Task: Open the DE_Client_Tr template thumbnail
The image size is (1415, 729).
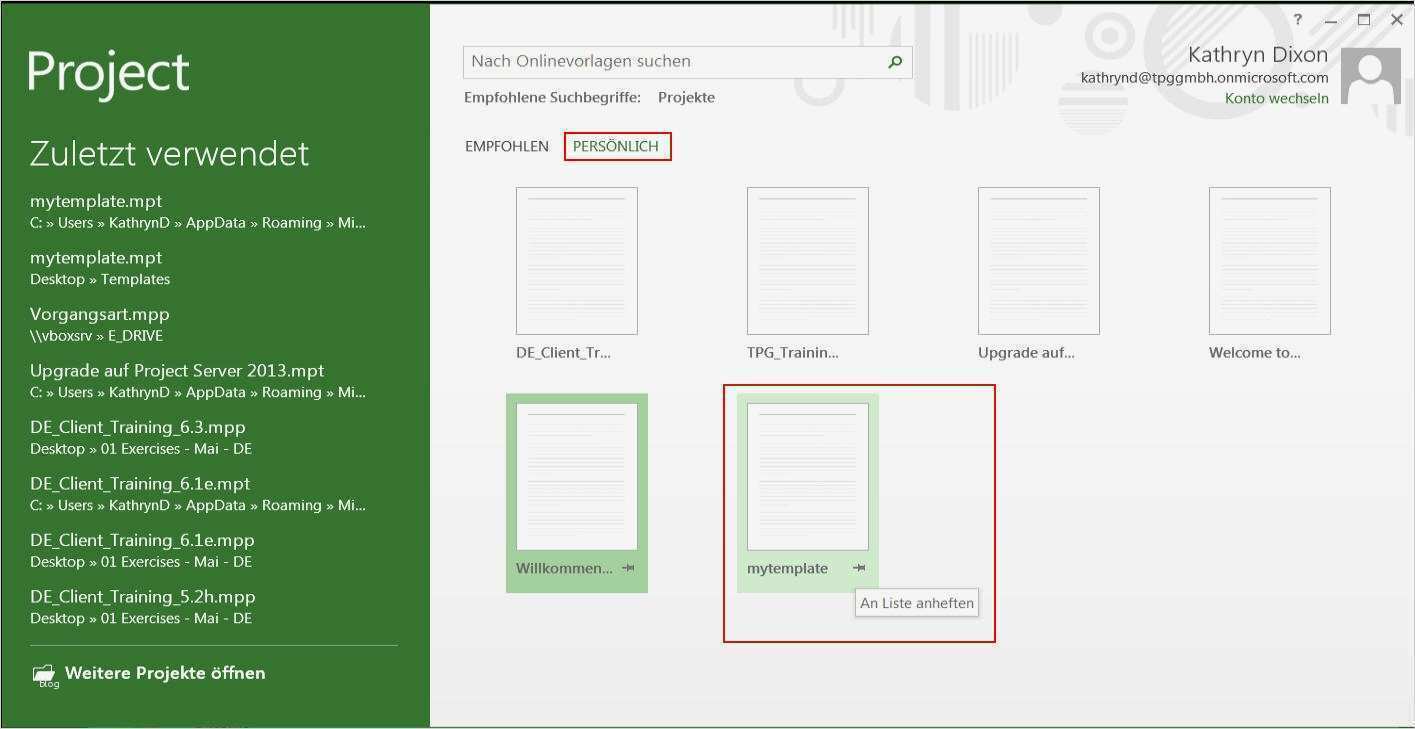Action: [x=576, y=260]
